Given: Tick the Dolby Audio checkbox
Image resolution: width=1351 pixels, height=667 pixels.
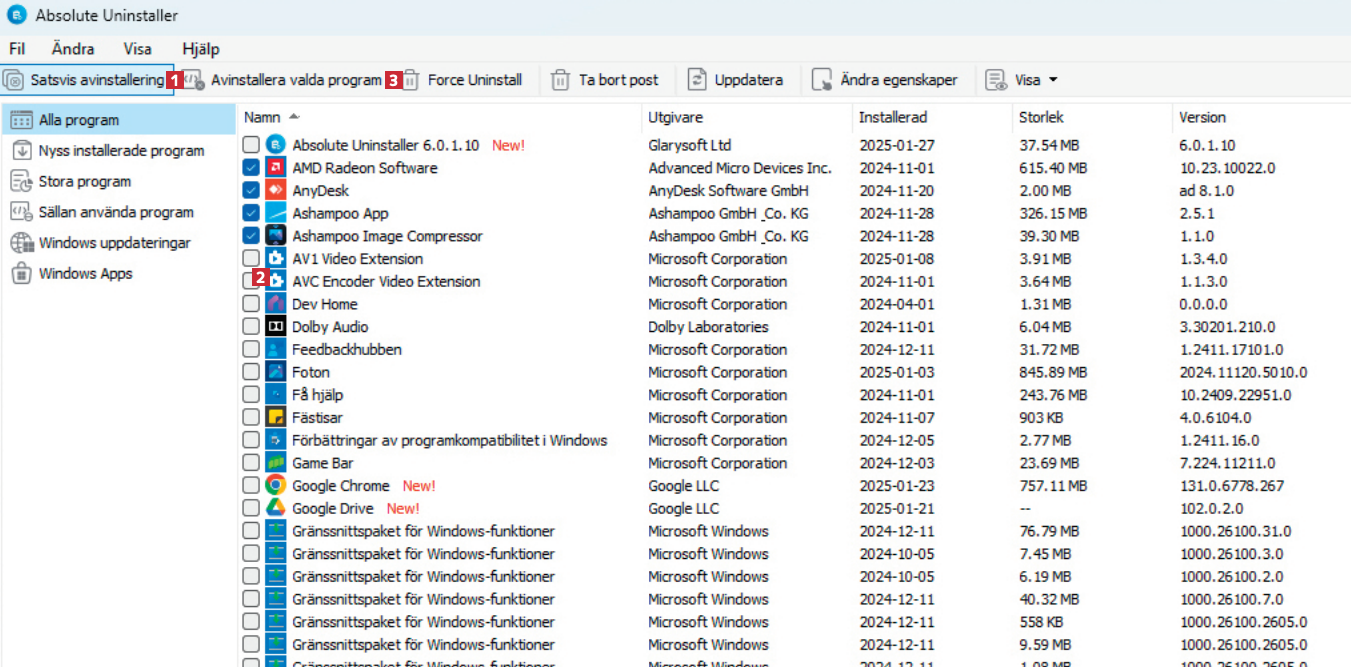Looking at the screenshot, I should [251, 327].
